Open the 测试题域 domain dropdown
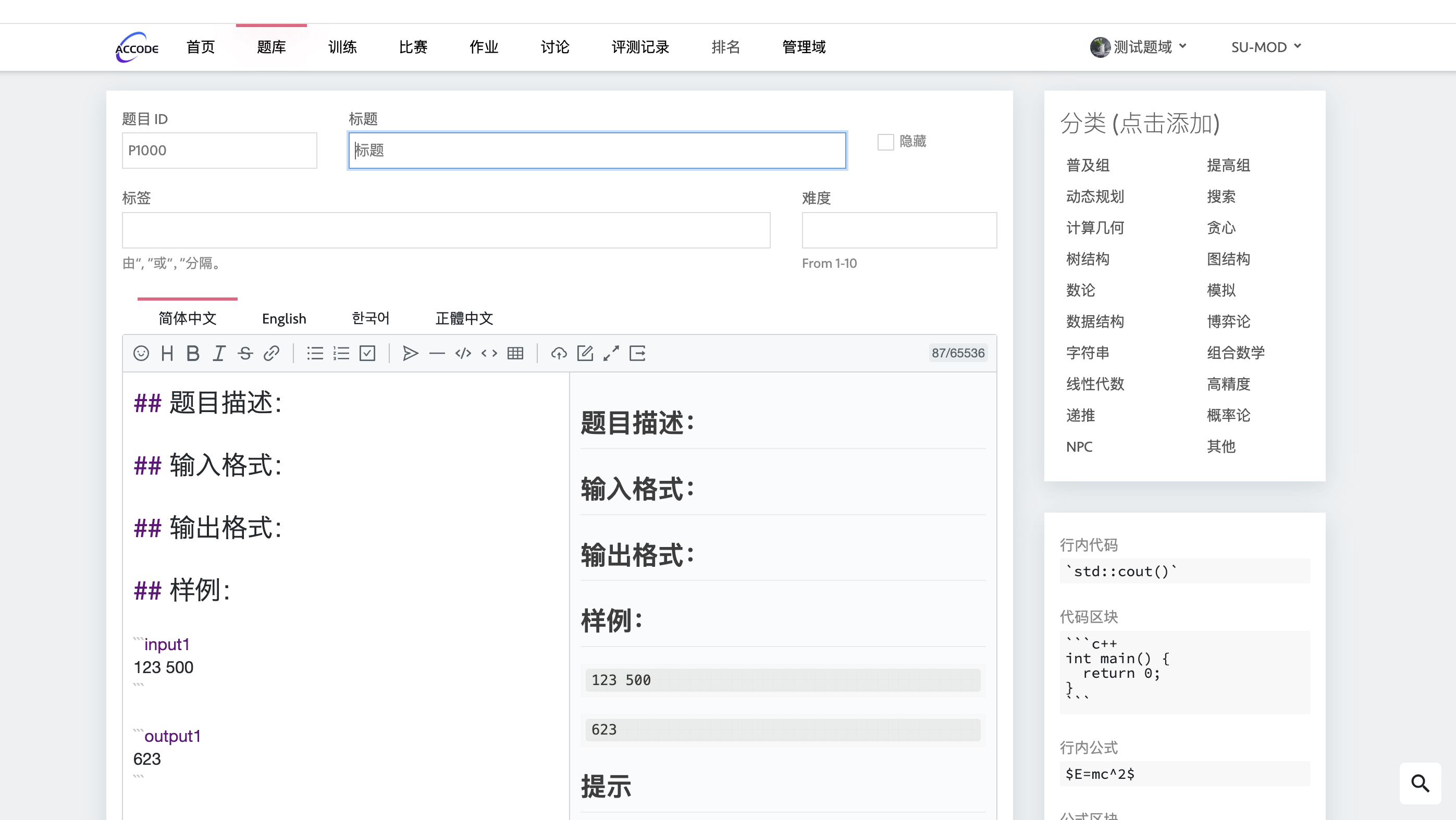The image size is (1456, 820). click(x=1138, y=47)
